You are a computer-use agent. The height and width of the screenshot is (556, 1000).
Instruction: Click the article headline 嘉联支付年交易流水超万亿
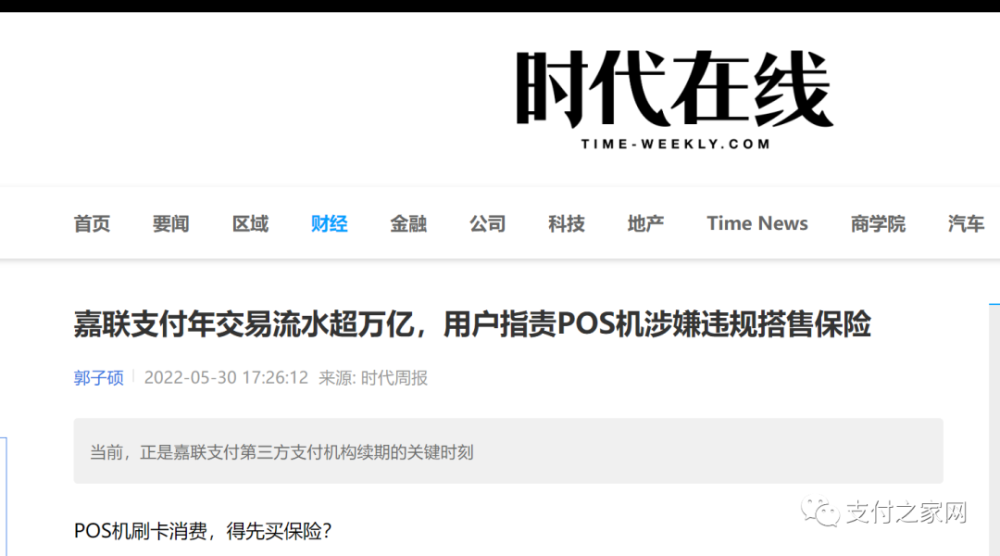[x=472, y=324]
